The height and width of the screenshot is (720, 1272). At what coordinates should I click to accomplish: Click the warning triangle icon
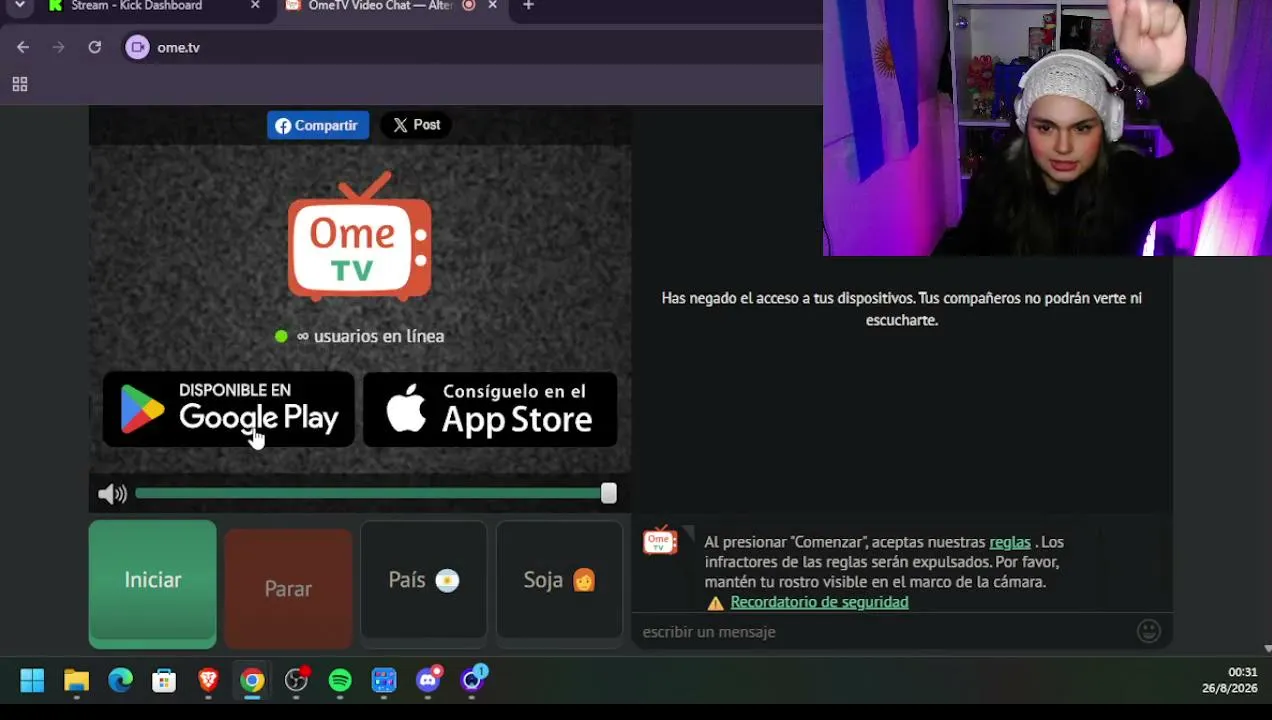pos(715,603)
